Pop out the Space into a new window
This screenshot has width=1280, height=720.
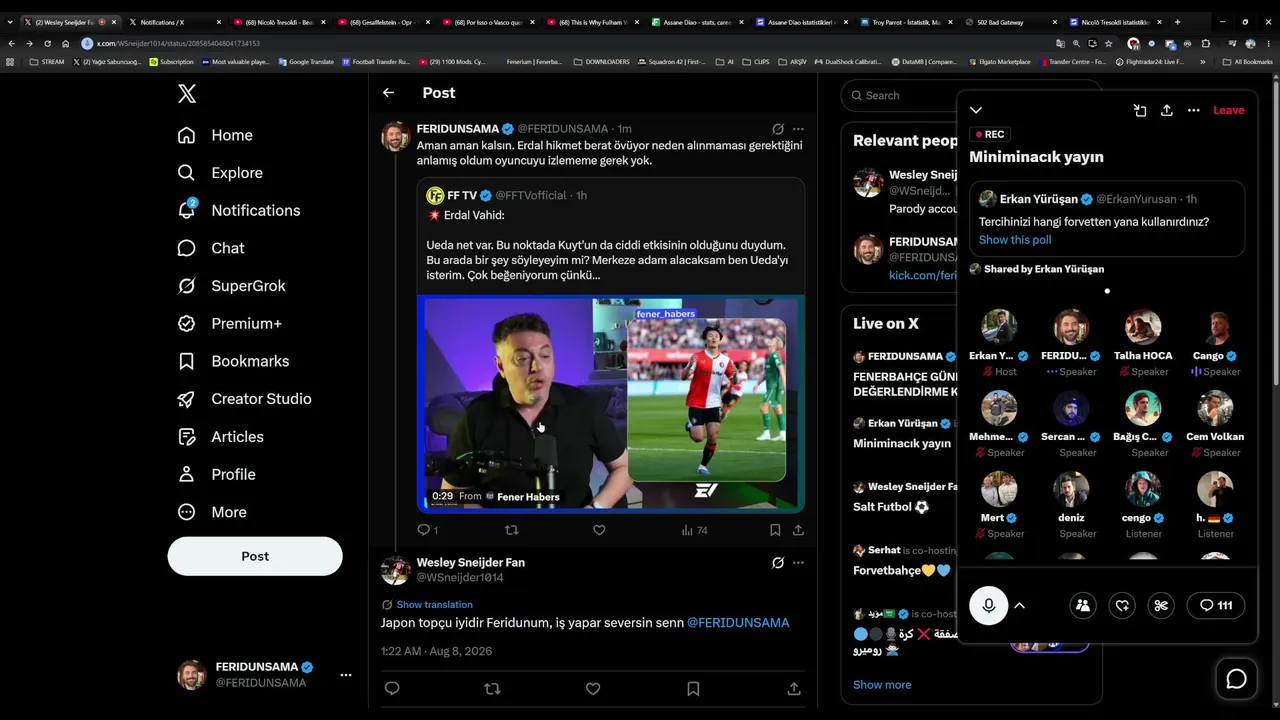coord(1140,110)
